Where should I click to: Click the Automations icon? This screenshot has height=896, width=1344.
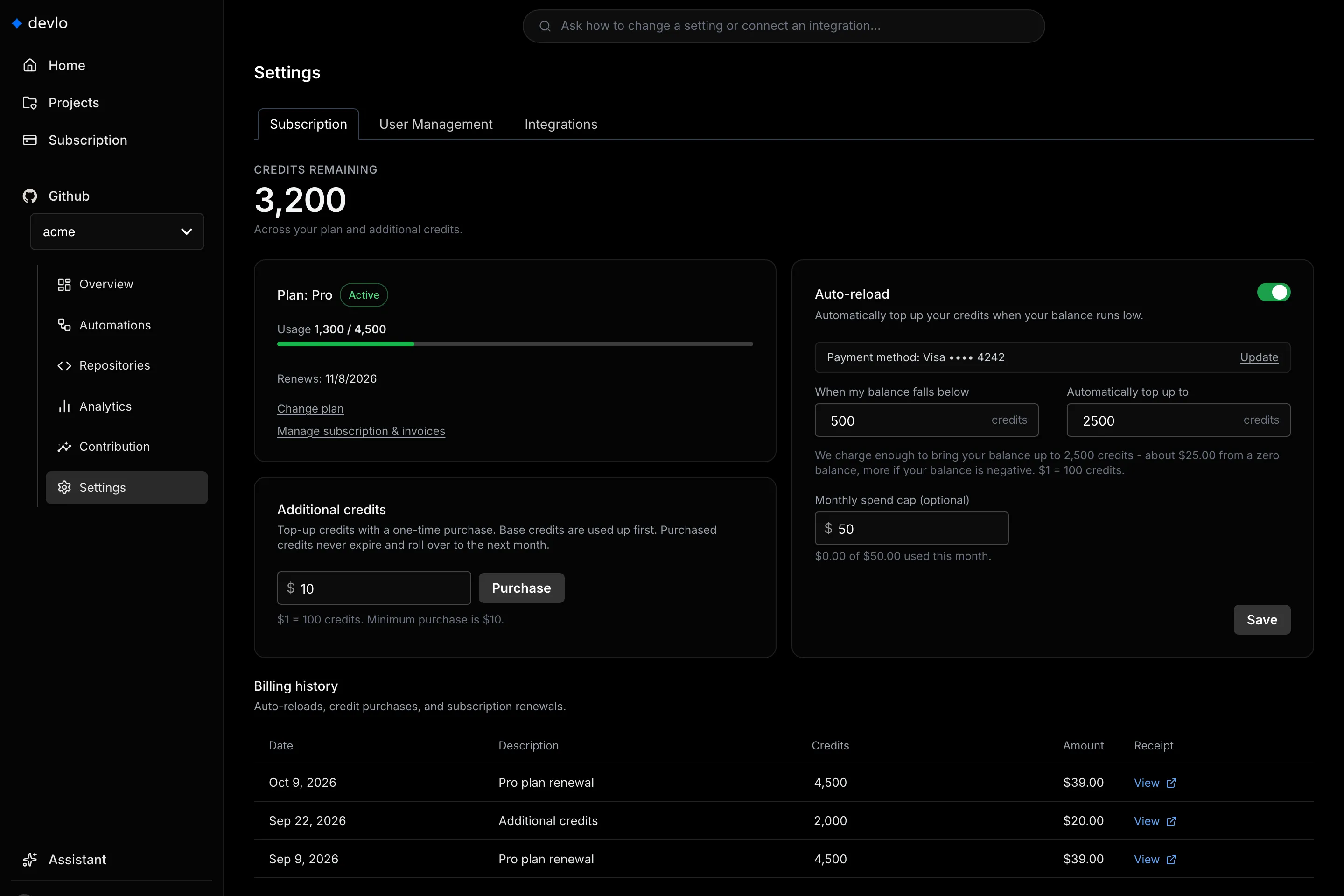(x=64, y=325)
